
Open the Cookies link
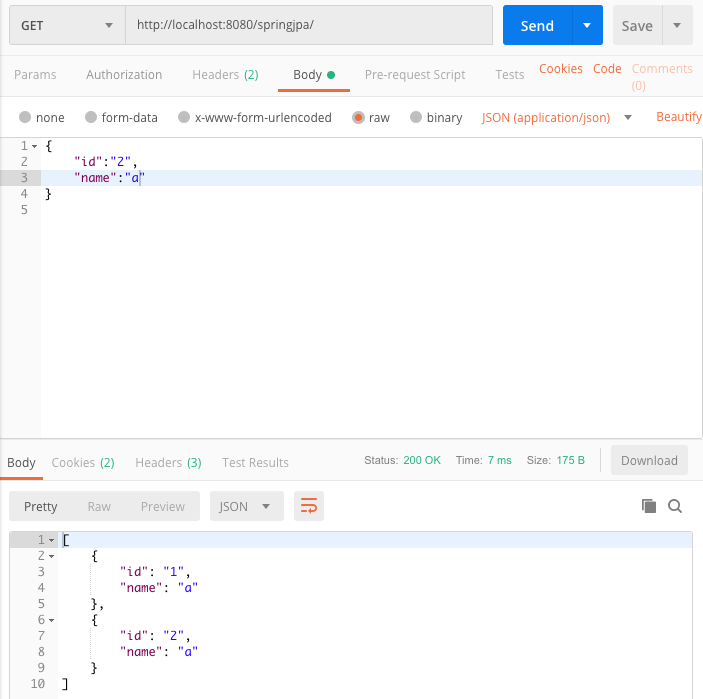tap(560, 69)
